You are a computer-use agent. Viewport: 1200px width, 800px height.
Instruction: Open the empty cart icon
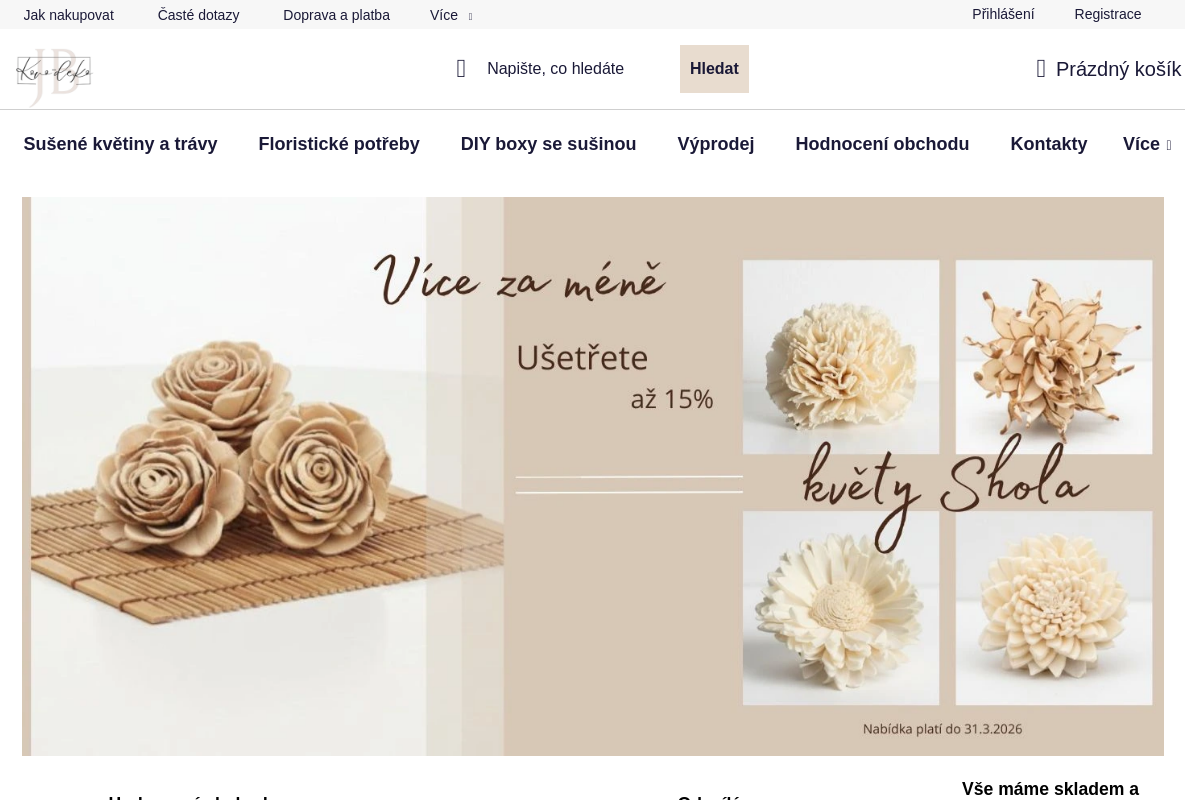click(x=1041, y=69)
